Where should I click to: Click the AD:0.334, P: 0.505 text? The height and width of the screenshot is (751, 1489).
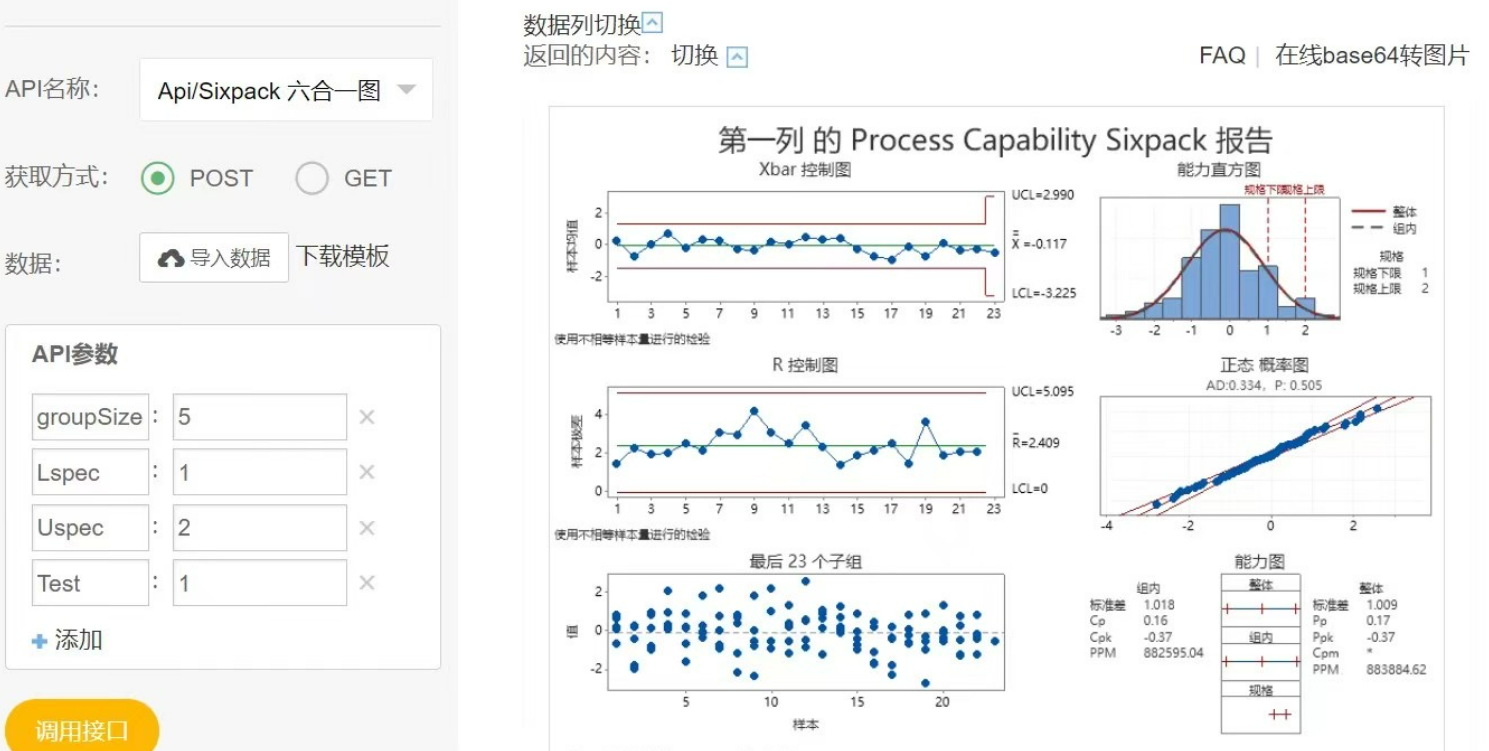point(1264,384)
